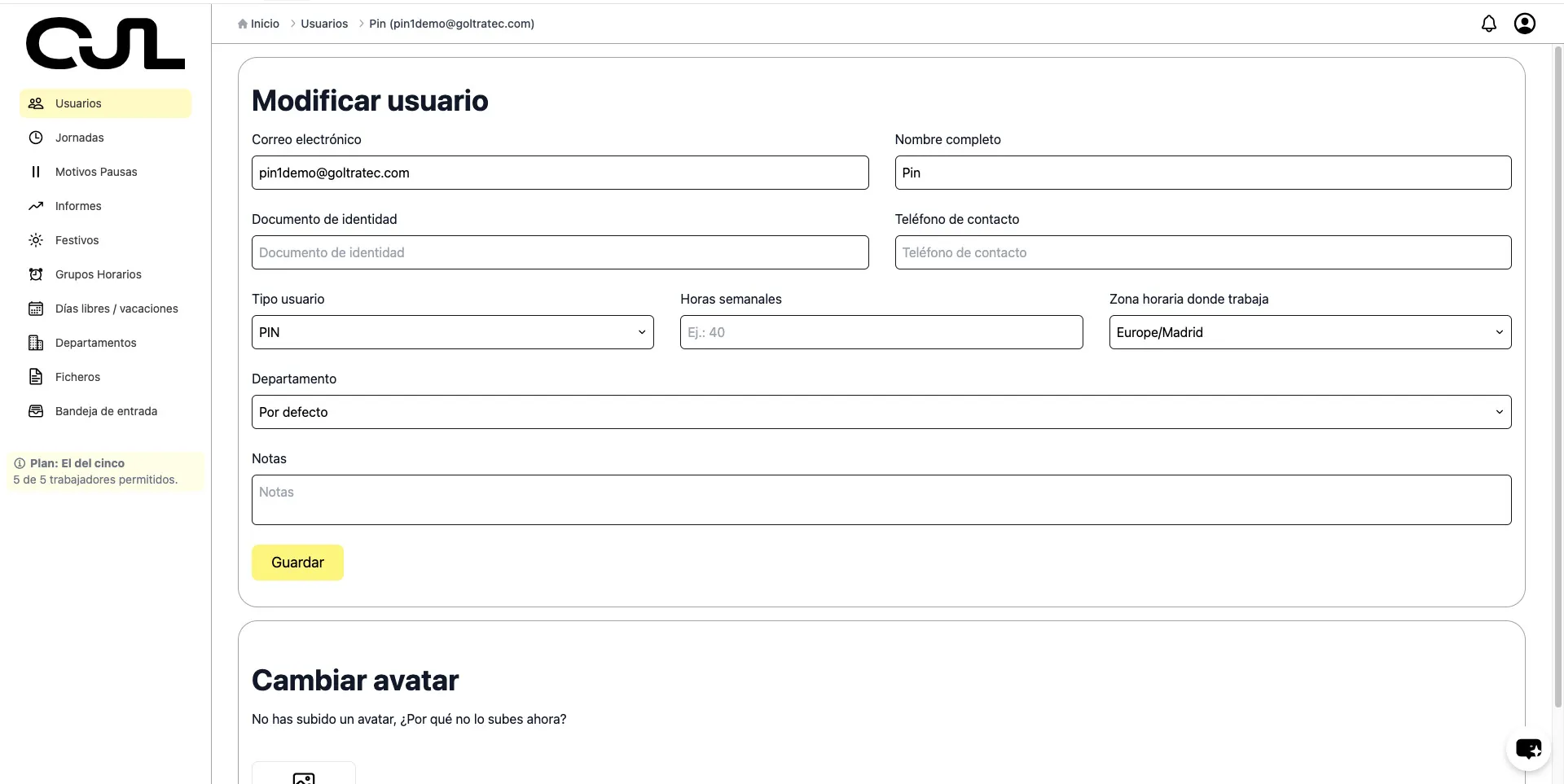Open the Departamento selector
1564x784 pixels.
click(x=881, y=412)
